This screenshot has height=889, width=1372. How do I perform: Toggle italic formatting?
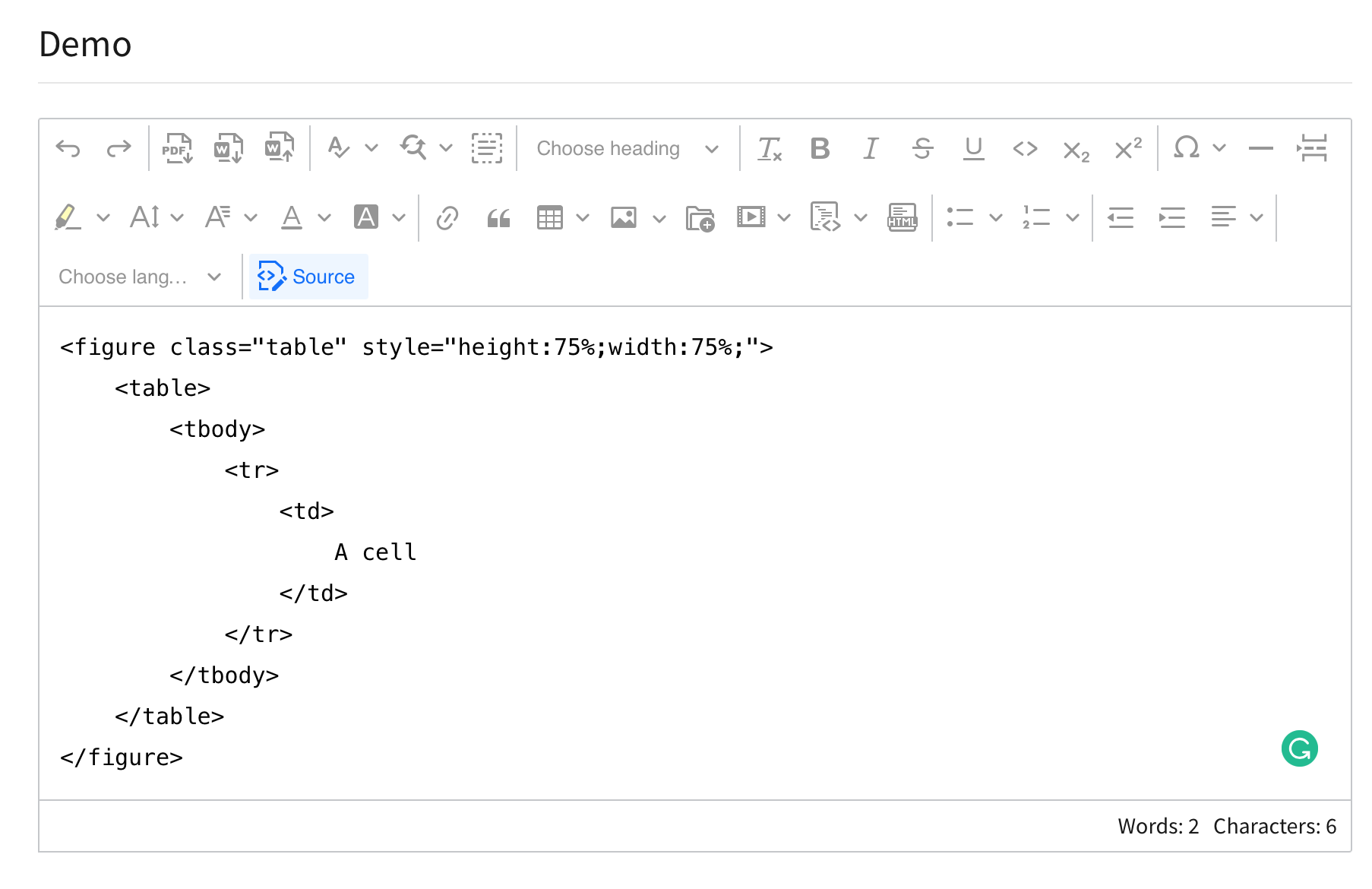tap(871, 148)
